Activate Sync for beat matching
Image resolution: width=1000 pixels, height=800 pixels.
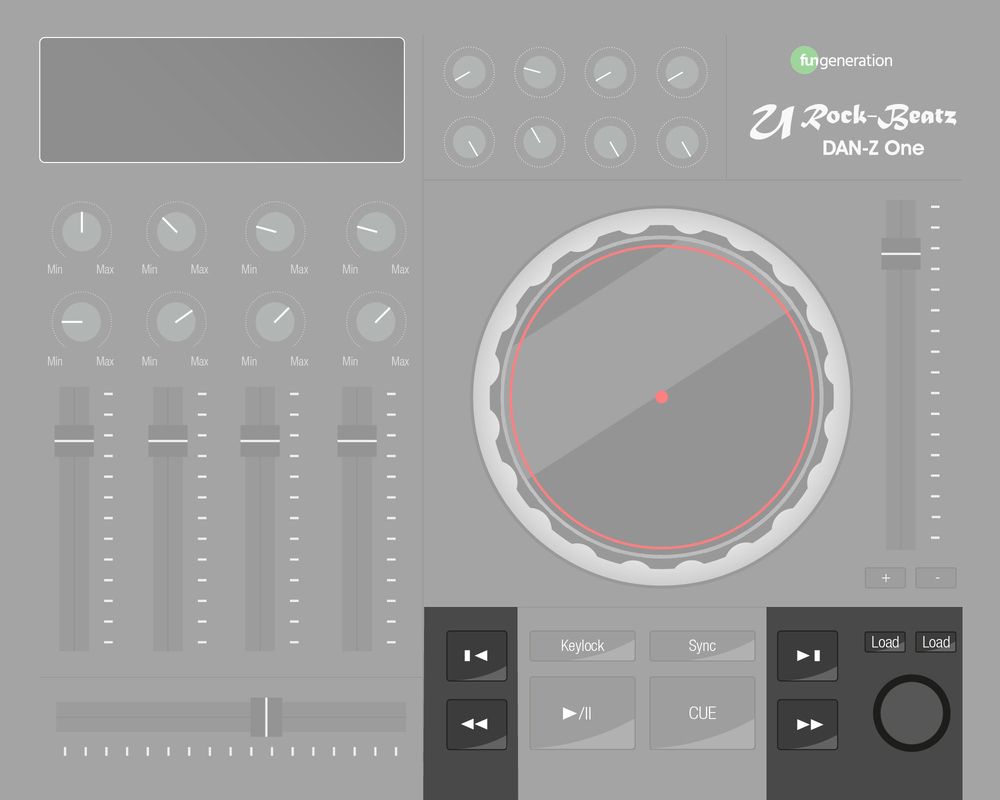[x=702, y=646]
